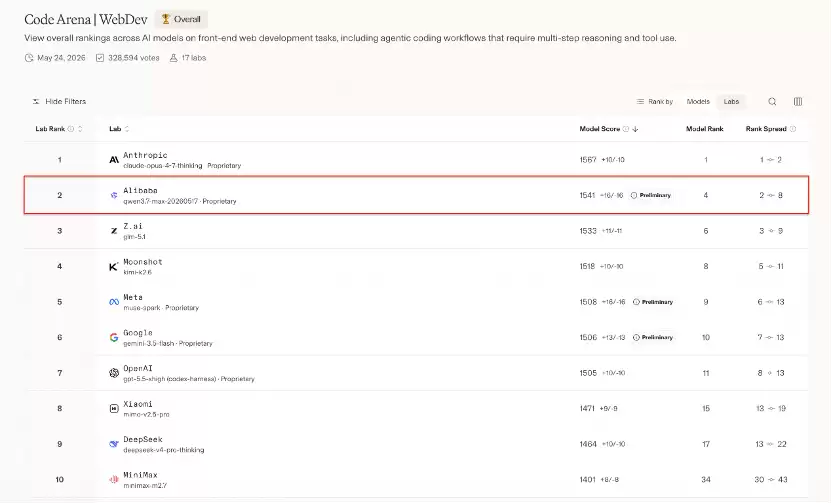Click the Model Rank column header
Viewport: 832px width, 504px height.
coord(705,129)
